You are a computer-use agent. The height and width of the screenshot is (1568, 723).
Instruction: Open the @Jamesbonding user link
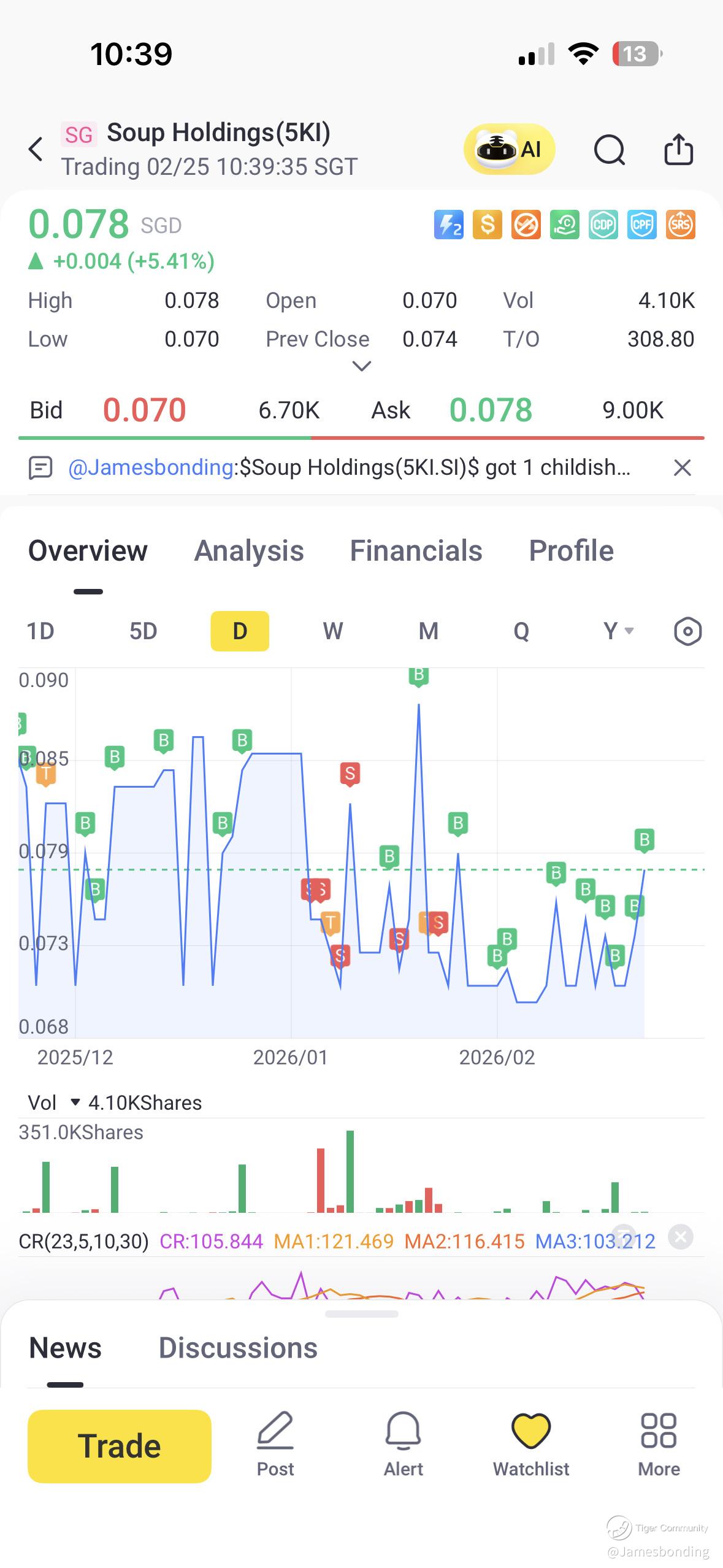(150, 467)
